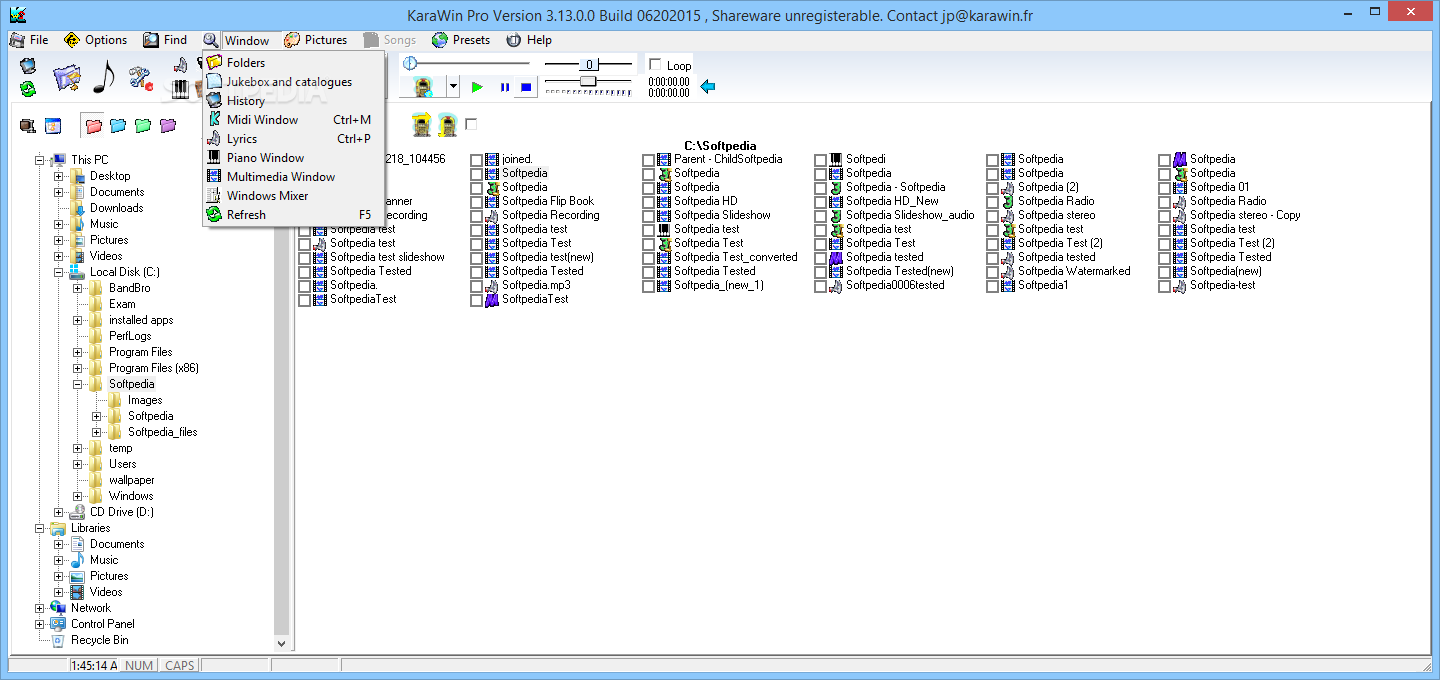Click the folder with star toolbar icon
Viewport: 1440px width, 680px height.
tap(66, 78)
